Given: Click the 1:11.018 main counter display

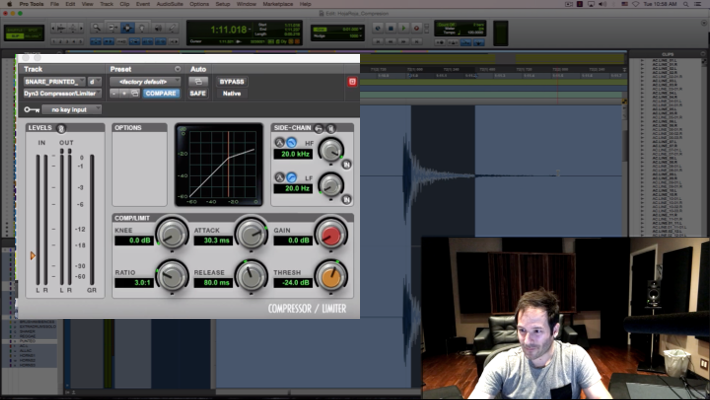Looking at the screenshot, I should pos(229,30).
